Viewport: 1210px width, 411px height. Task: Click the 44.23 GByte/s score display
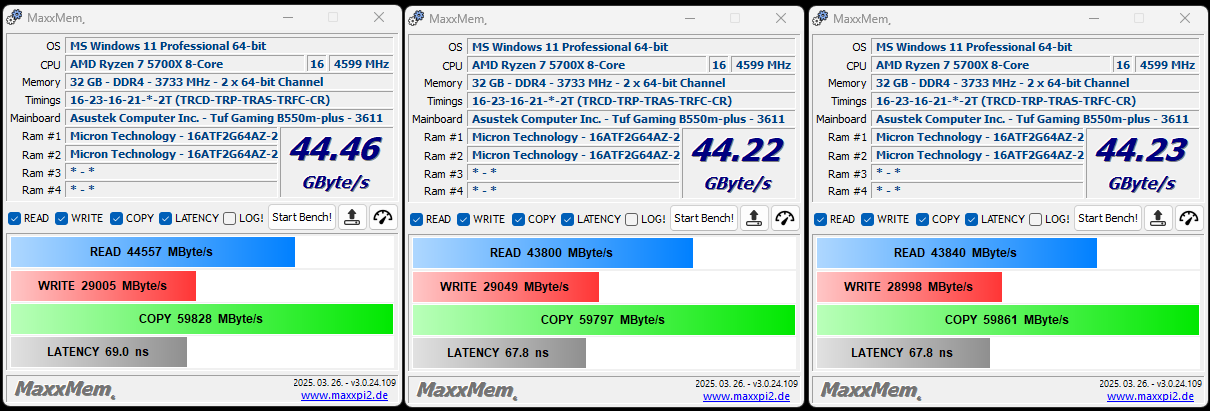pos(1143,164)
